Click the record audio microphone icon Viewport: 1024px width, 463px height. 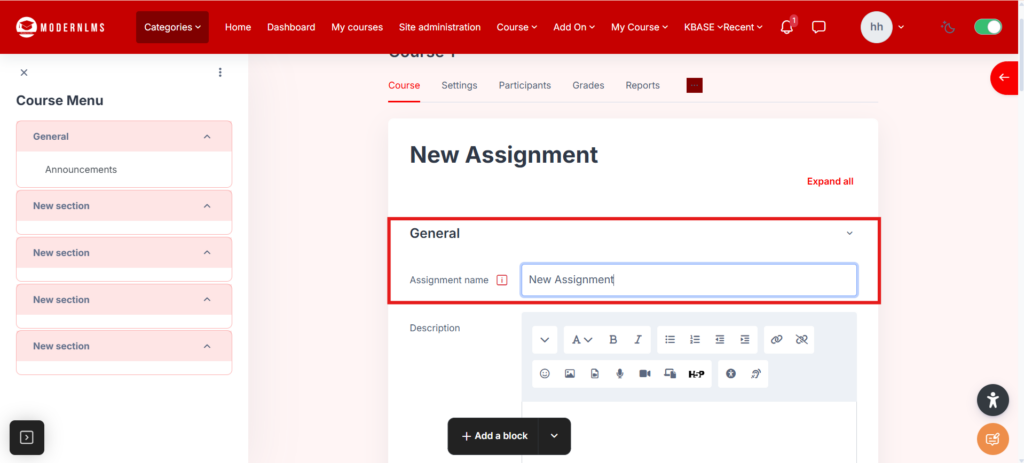tap(620, 374)
